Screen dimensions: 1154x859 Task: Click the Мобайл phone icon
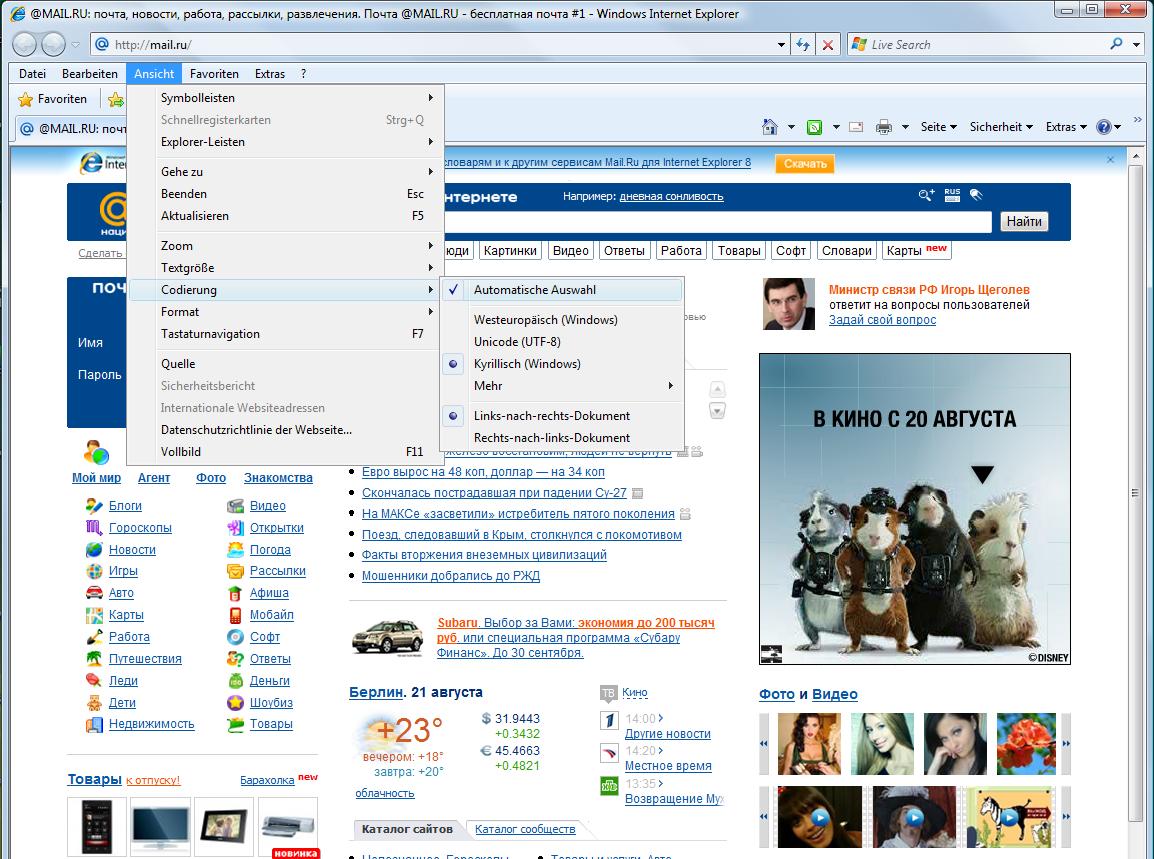coord(236,615)
